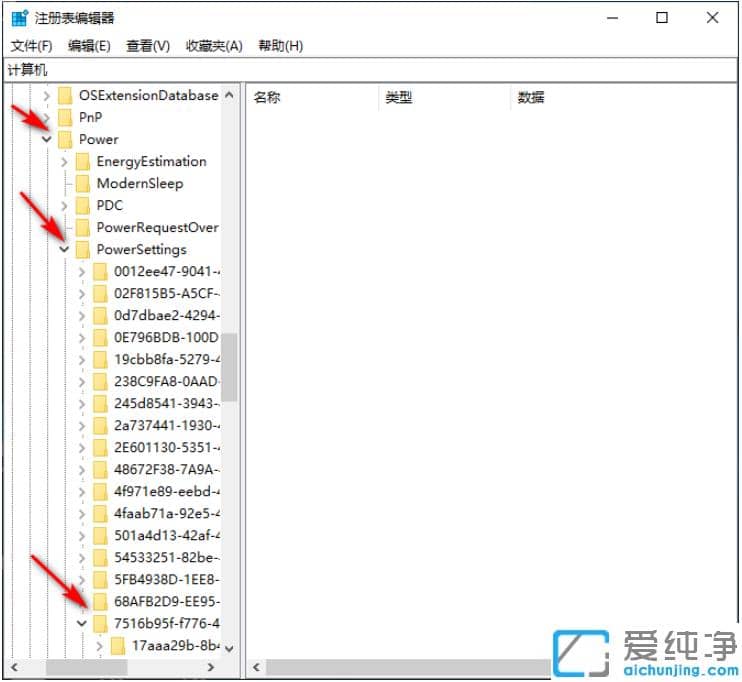Collapse the Power key
The image size is (742, 682).
click(46, 139)
